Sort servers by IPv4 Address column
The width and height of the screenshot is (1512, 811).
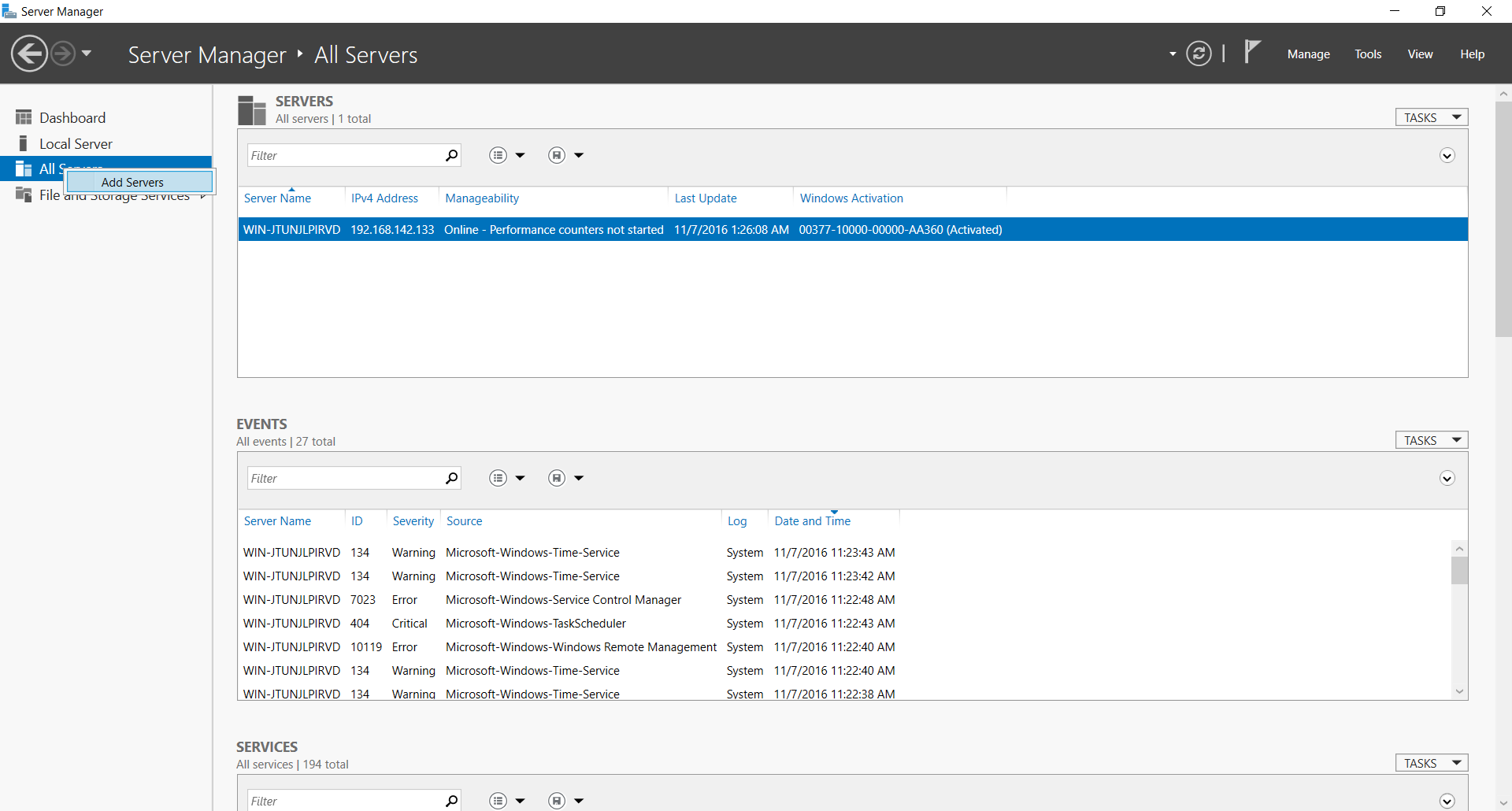[x=384, y=198]
